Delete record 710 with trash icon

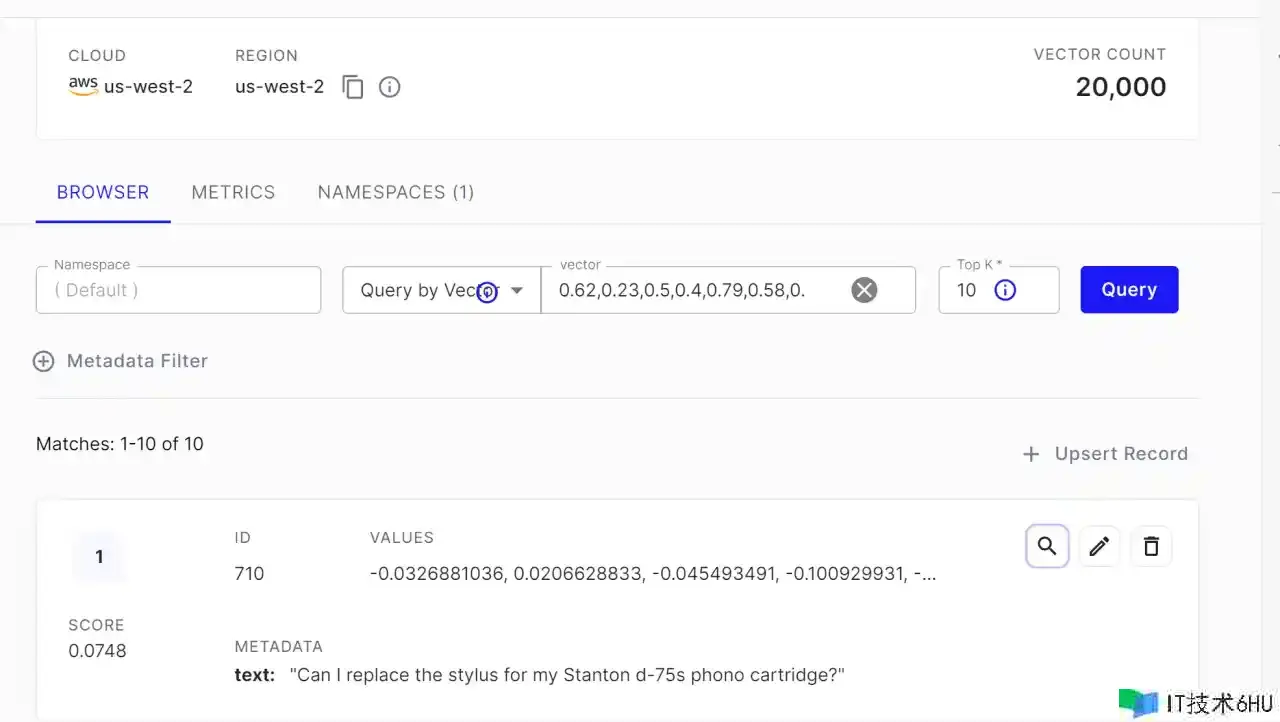pyautogui.click(x=1151, y=546)
